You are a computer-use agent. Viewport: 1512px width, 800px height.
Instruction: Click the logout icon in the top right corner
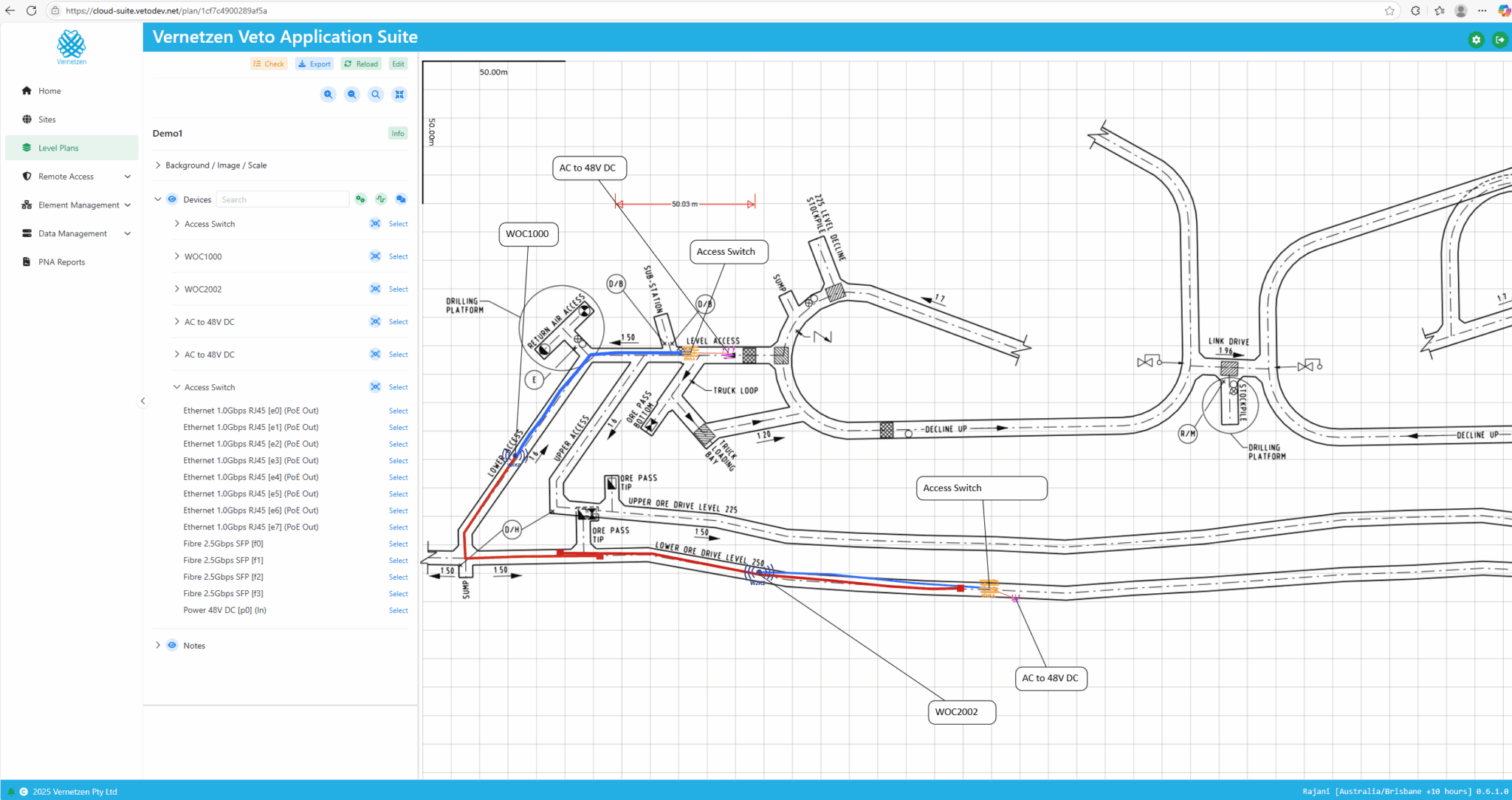1499,40
